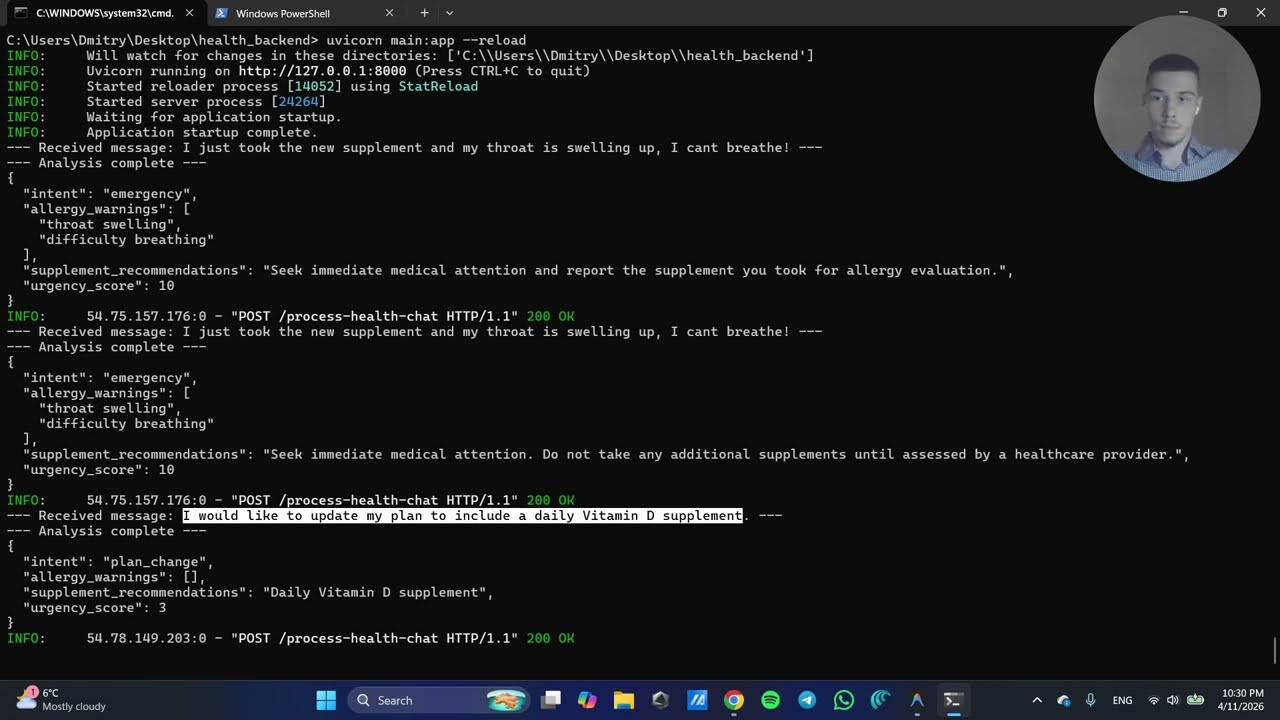Viewport: 1280px width, 720px height.
Task: Click the http://127.0.0.1:8000 server URL
Action: (x=322, y=71)
